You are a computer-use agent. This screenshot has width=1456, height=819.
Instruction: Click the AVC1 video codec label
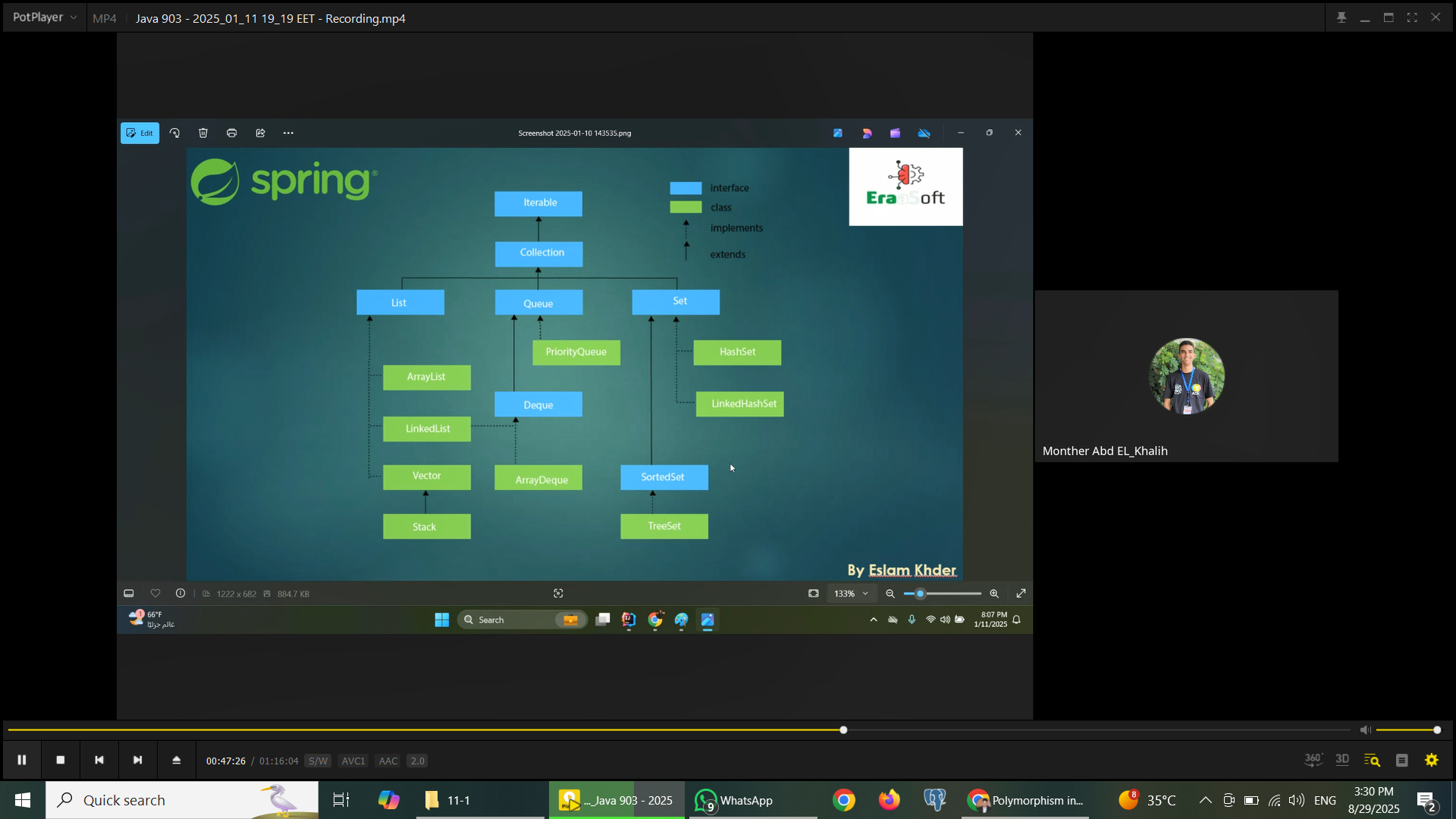click(x=353, y=761)
